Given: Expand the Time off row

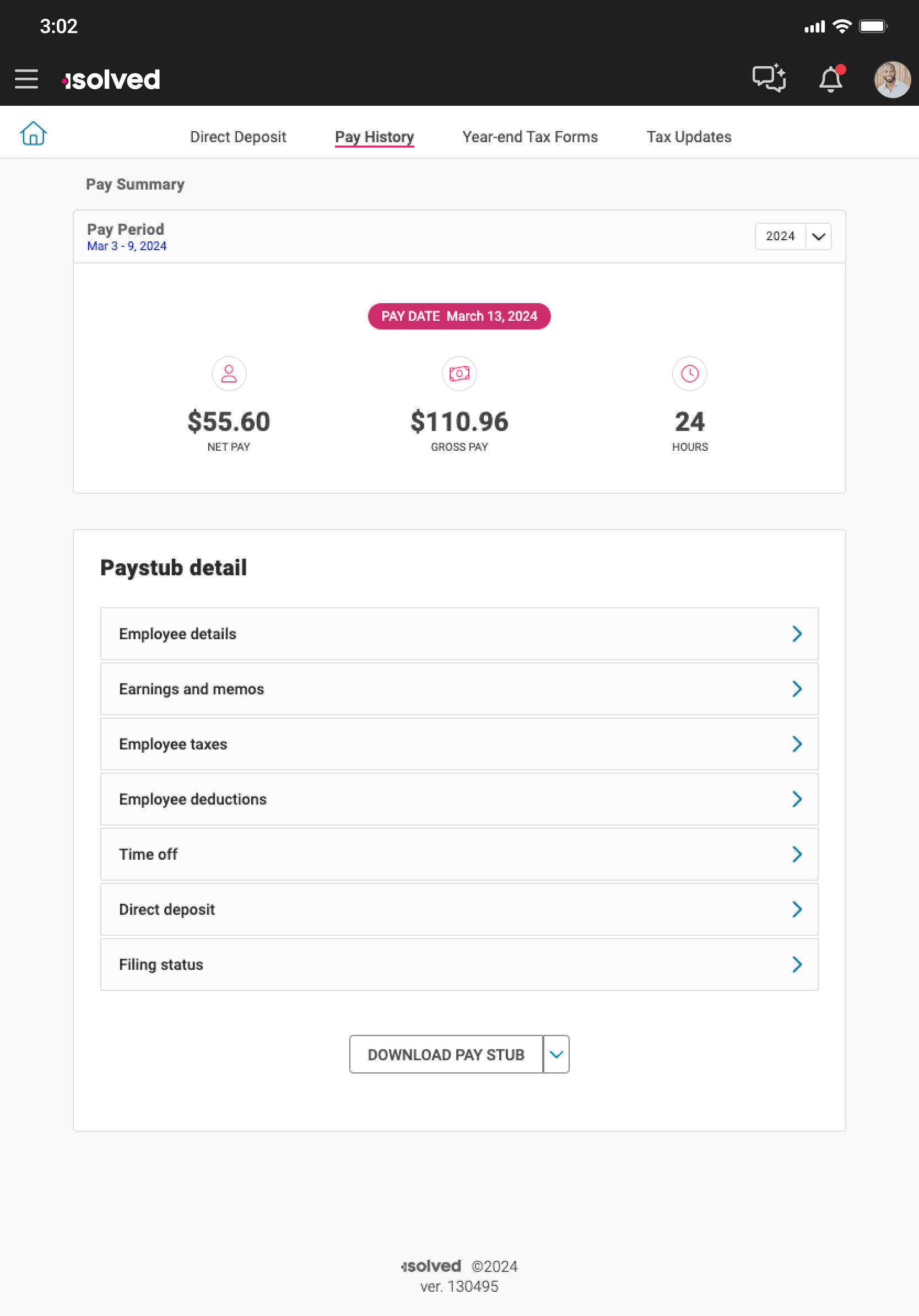Looking at the screenshot, I should point(459,854).
